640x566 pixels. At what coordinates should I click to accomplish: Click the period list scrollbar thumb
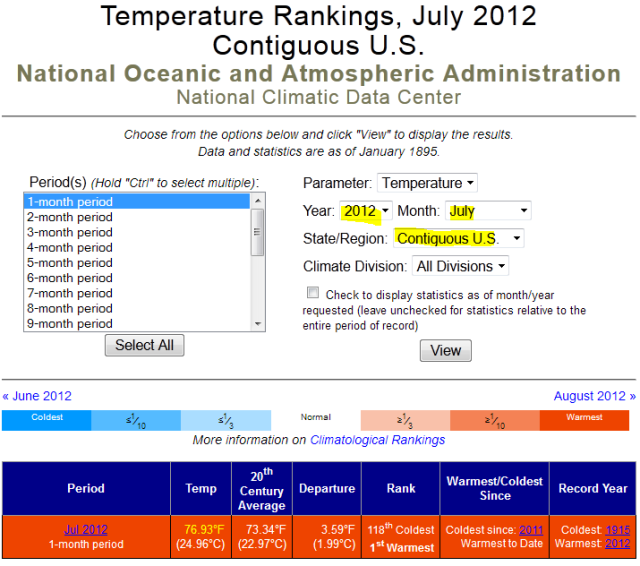coord(258,232)
